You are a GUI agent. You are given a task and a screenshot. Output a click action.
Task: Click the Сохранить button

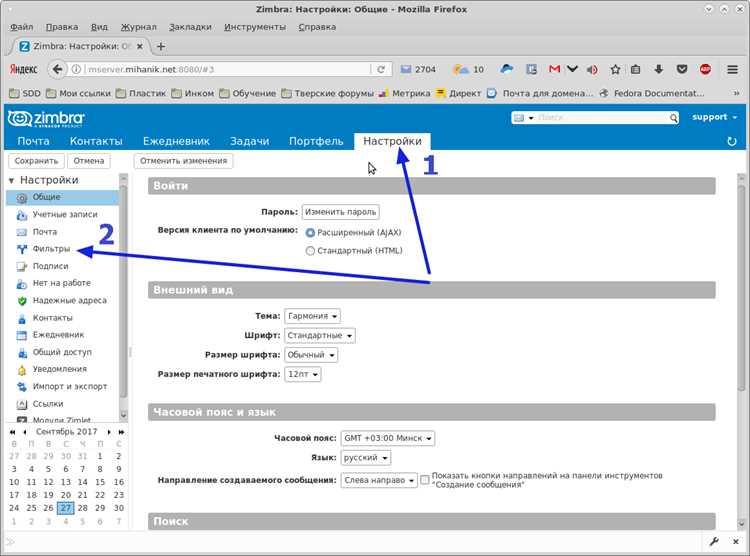point(36,161)
